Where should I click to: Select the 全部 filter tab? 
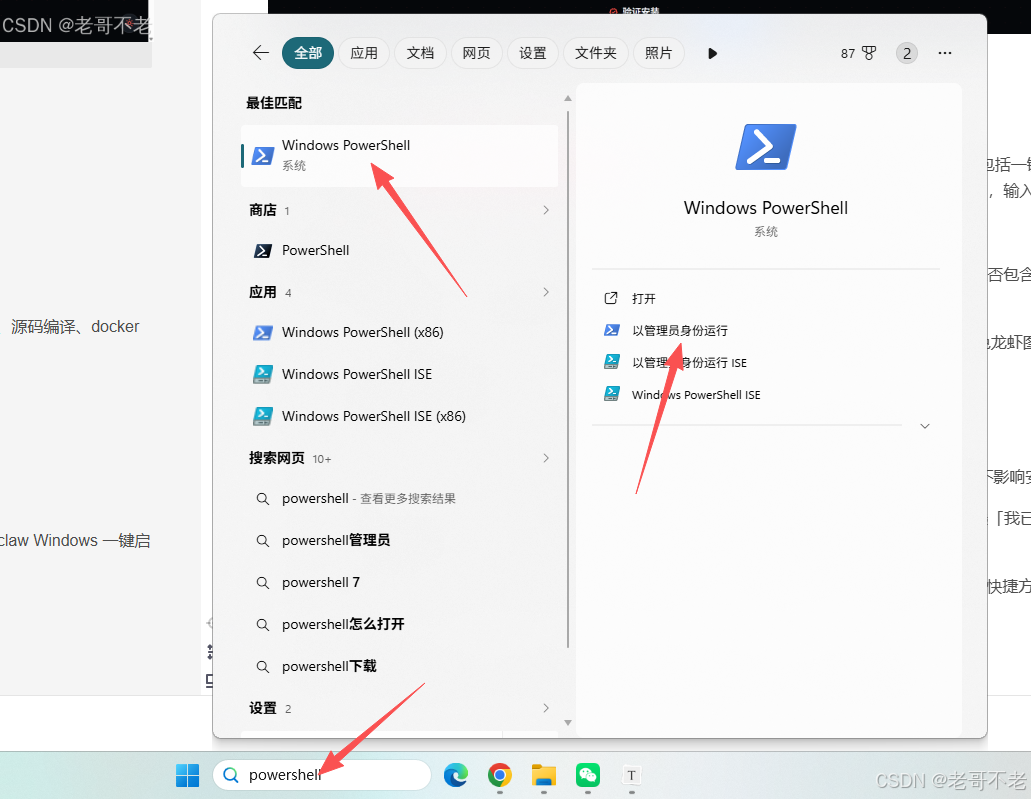[308, 53]
